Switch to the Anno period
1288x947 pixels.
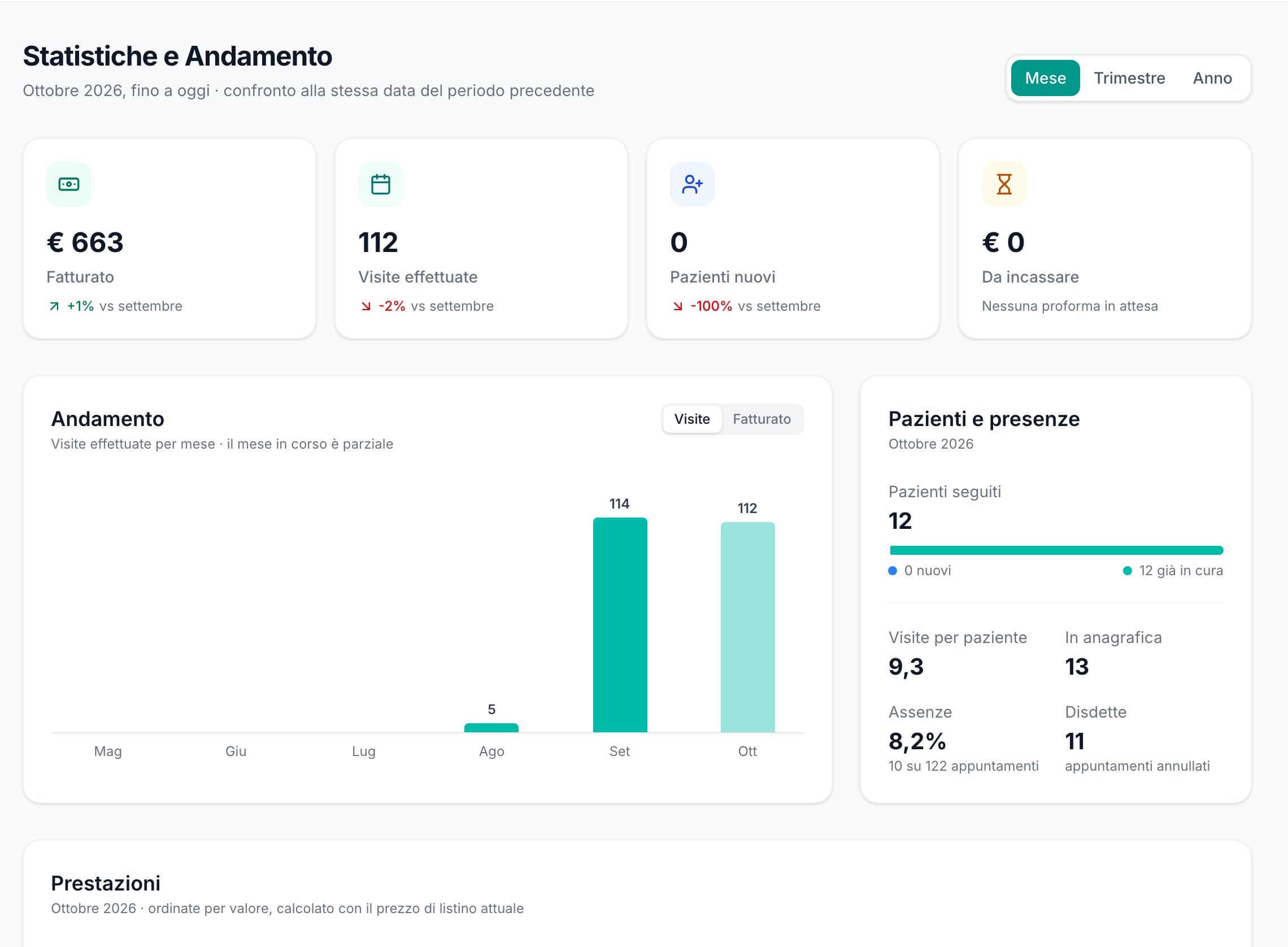coord(1212,78)
